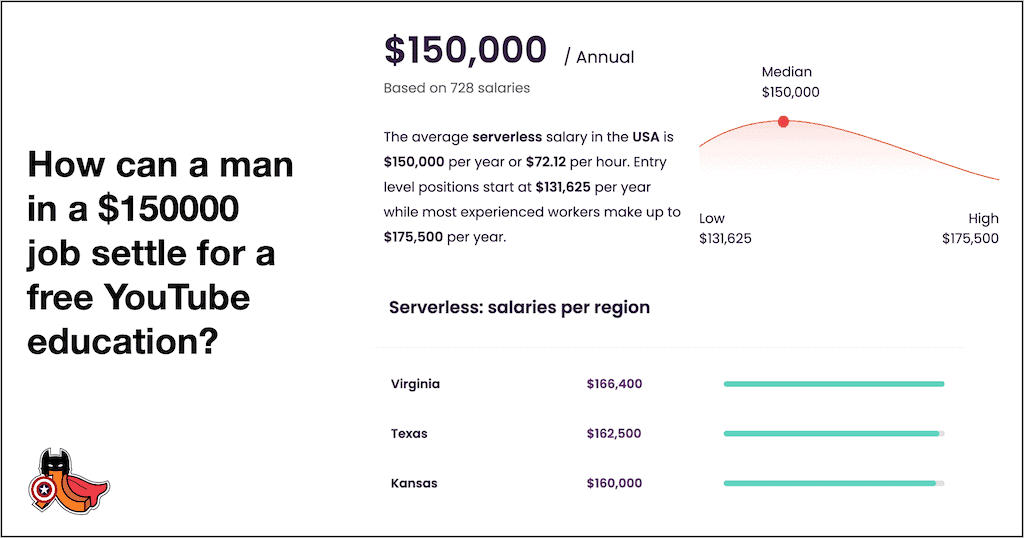Click the superhero mascot logo
This screenshot has height=538, width=1024.
pos(69,482)
